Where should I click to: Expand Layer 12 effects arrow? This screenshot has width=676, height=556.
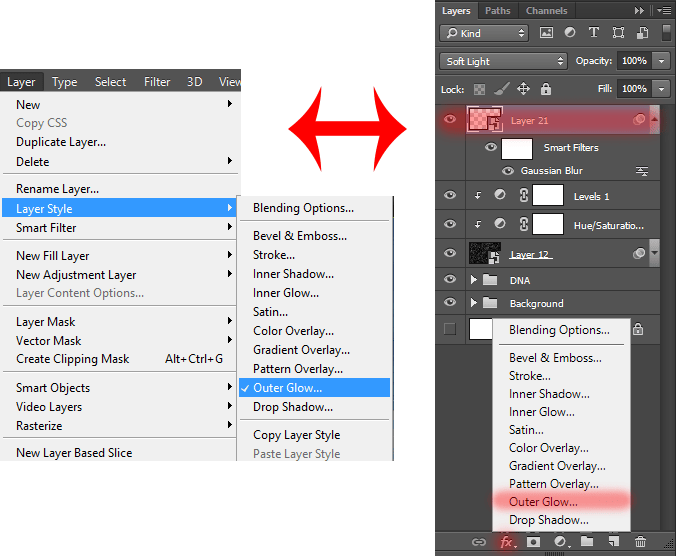tap(654, 253)
